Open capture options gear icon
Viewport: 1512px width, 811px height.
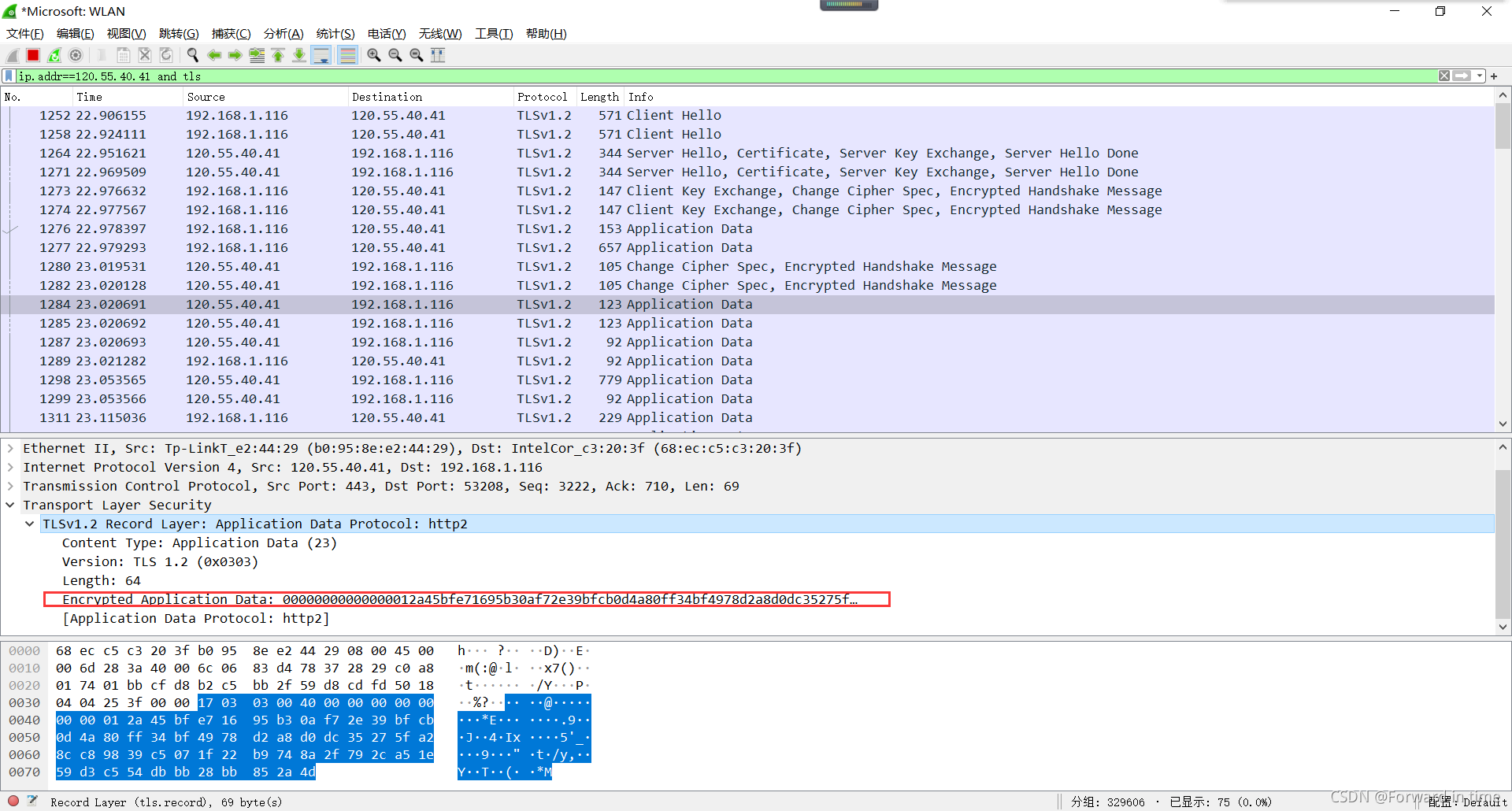click(76, 55)
